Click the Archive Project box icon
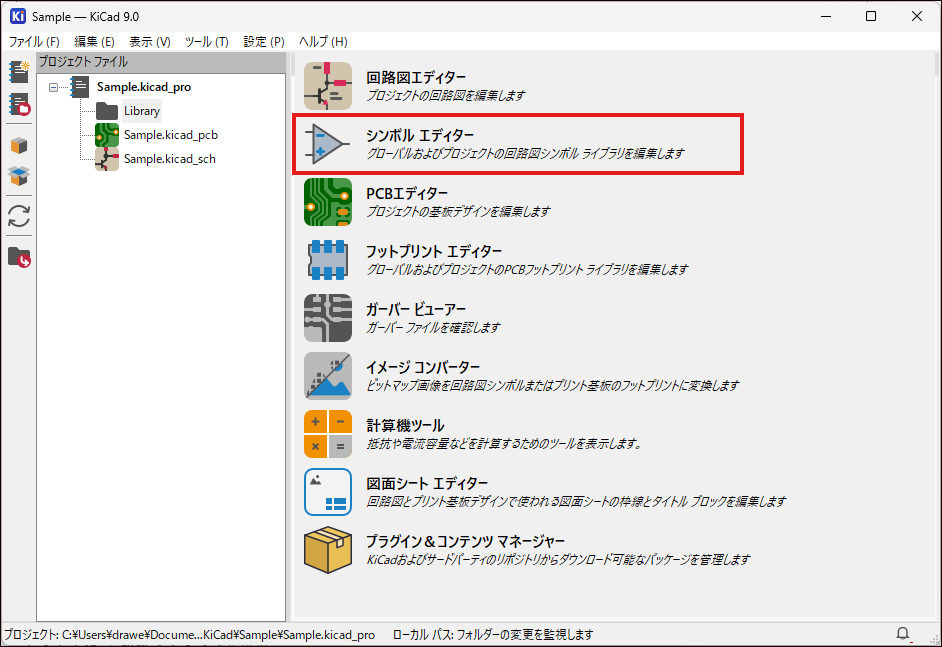Viewport: 942px width, 647px height. pyautogui.click(x=18, y=146)
